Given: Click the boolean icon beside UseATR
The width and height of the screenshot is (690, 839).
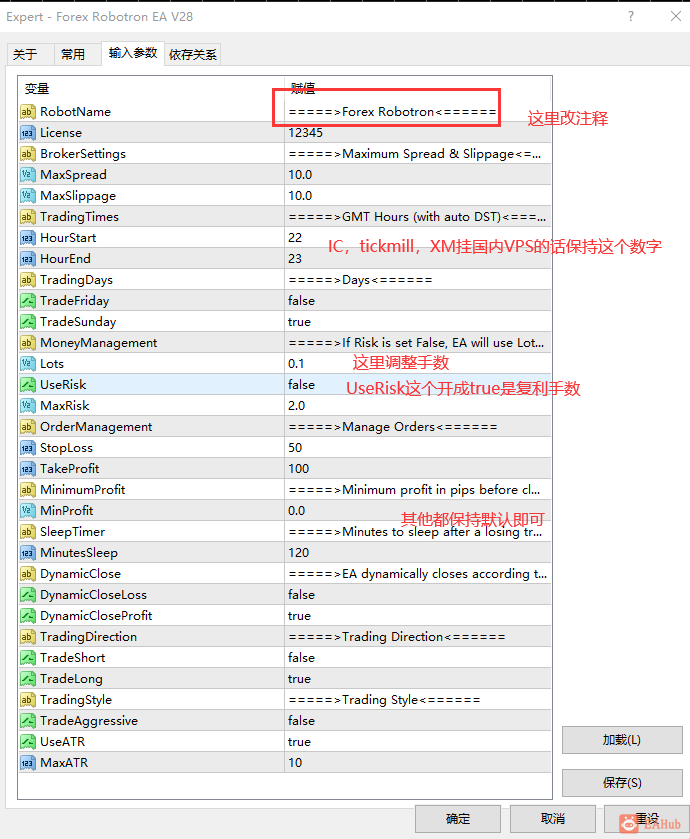Looking at the screenshot, I should pyautogui.click(x=28, y=742).
